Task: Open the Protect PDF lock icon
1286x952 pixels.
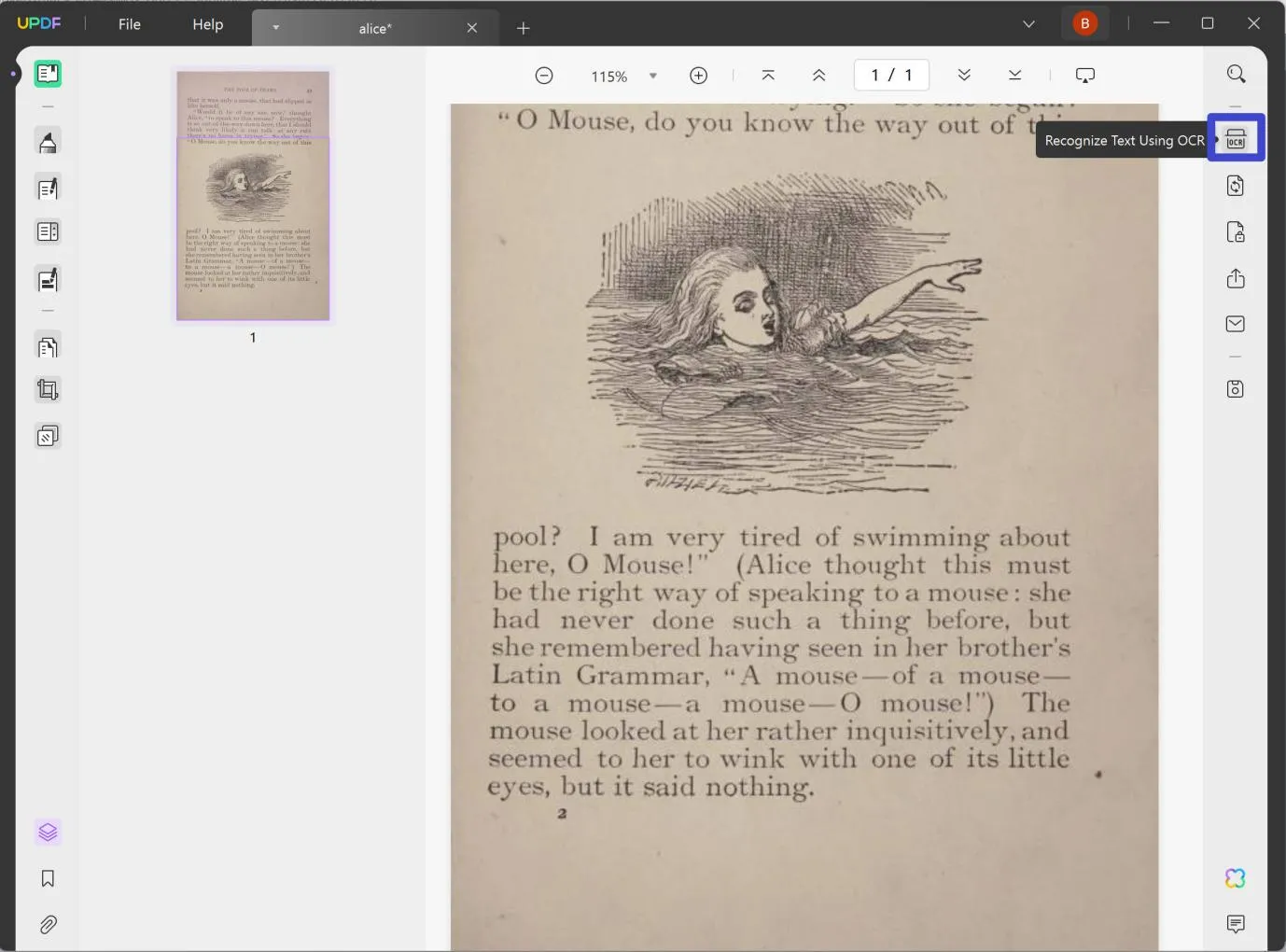Action: [1236, 231]
